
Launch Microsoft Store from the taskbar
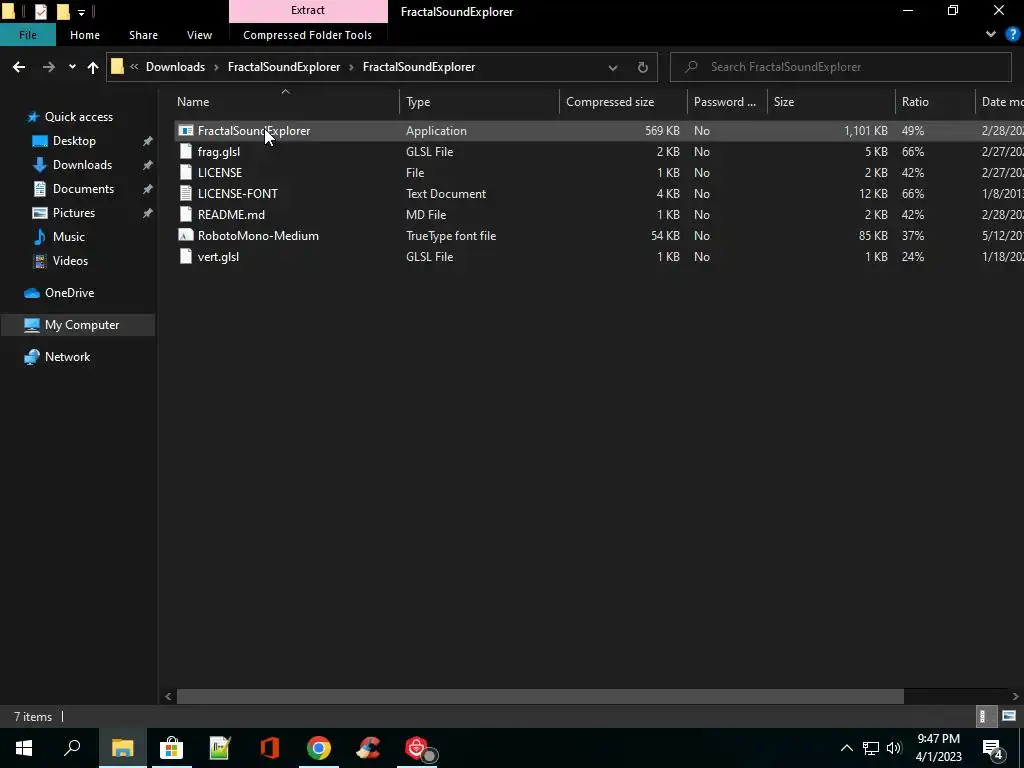click(x=171, y=748)
